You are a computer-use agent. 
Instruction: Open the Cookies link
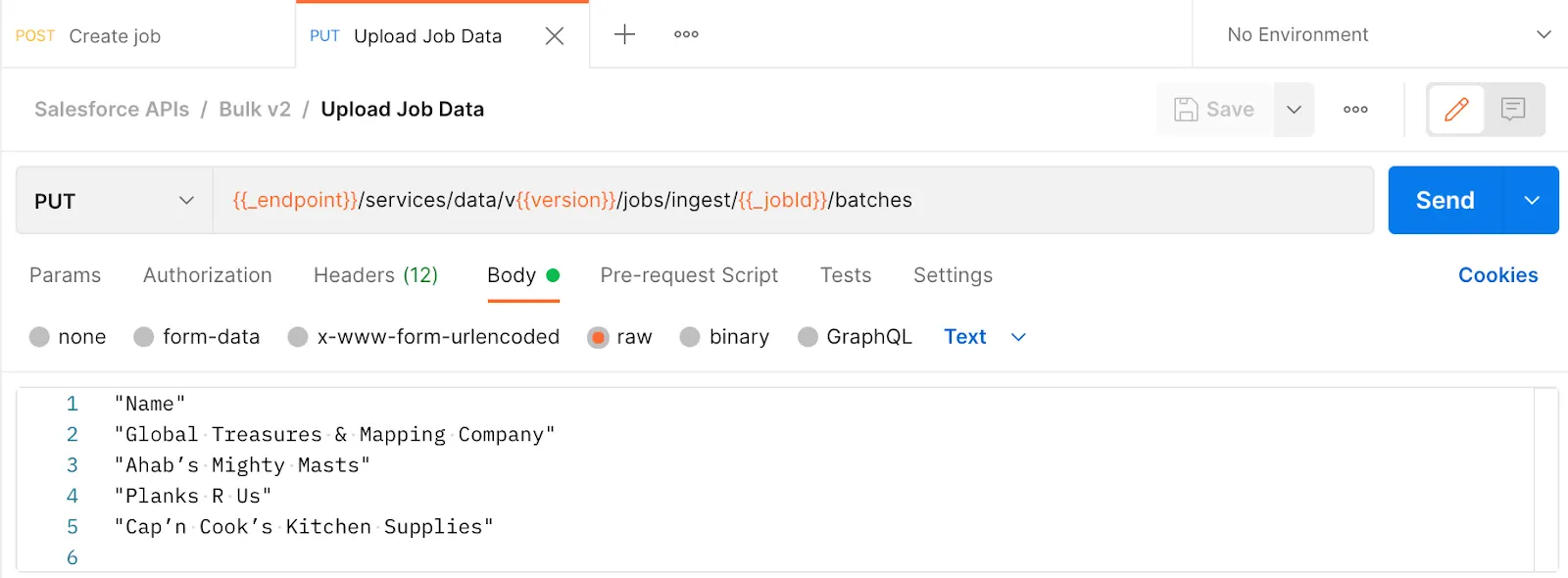(1497, 275)
